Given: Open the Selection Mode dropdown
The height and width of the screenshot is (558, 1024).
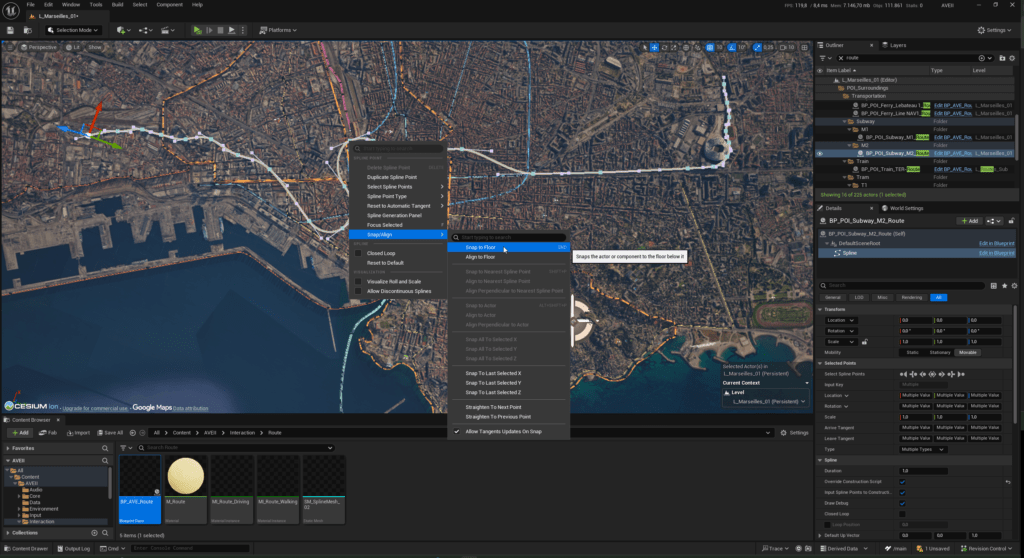Looking at the screenshot, I should coord(74,30).
